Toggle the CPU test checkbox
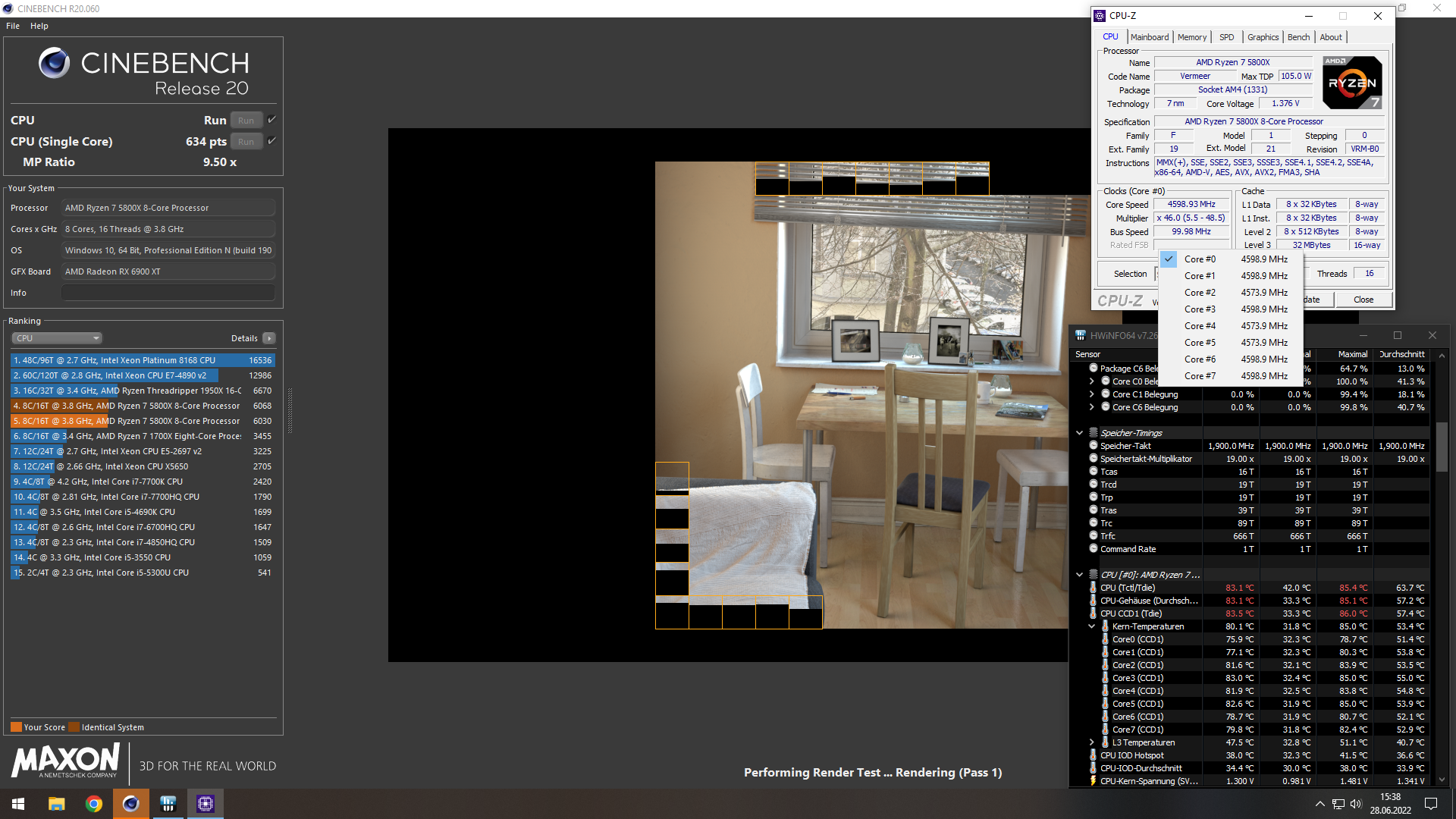Viewport: 1456px width, 819px height. 271,120
